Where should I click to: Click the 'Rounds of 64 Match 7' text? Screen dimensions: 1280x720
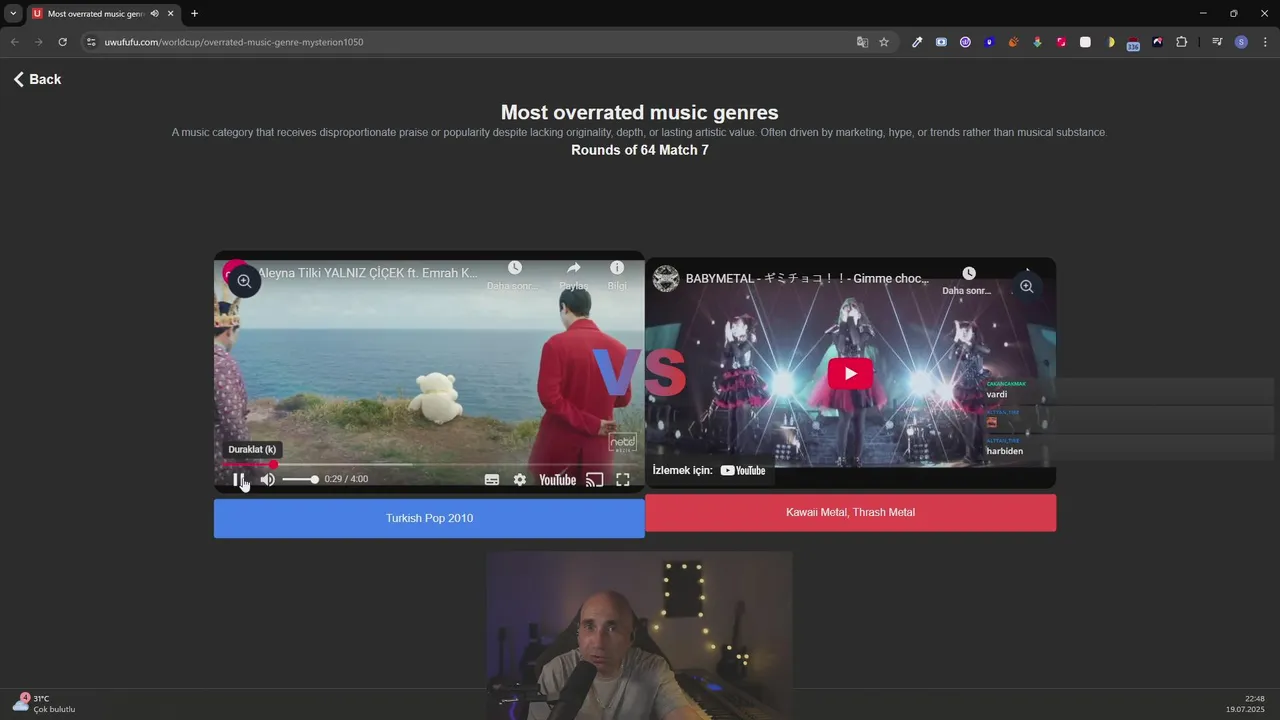[640, 150]
